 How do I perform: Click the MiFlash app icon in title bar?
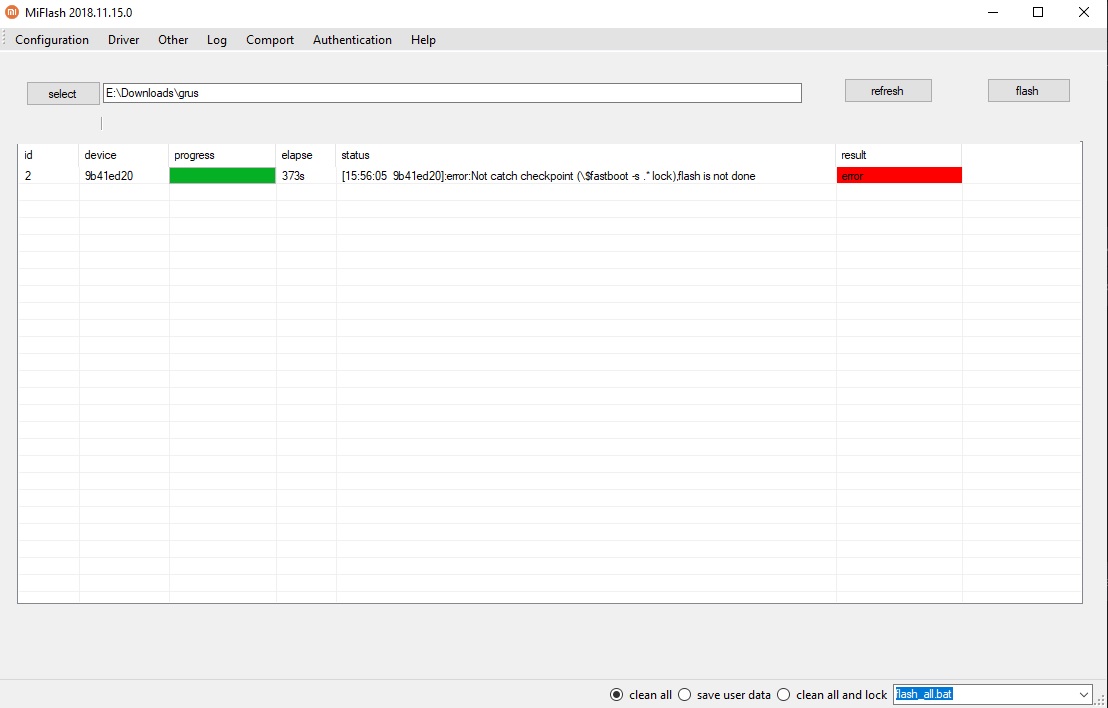(x=12, y=12)
